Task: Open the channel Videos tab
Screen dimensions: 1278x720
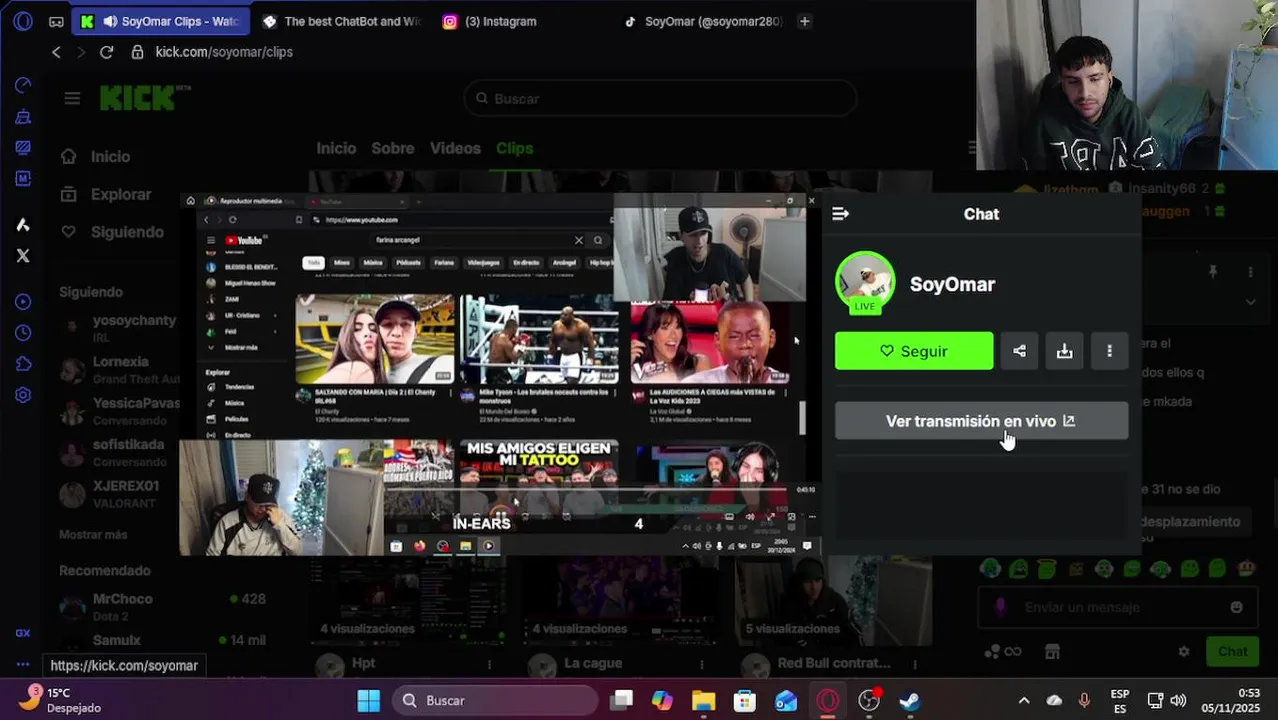Action: 455,148
